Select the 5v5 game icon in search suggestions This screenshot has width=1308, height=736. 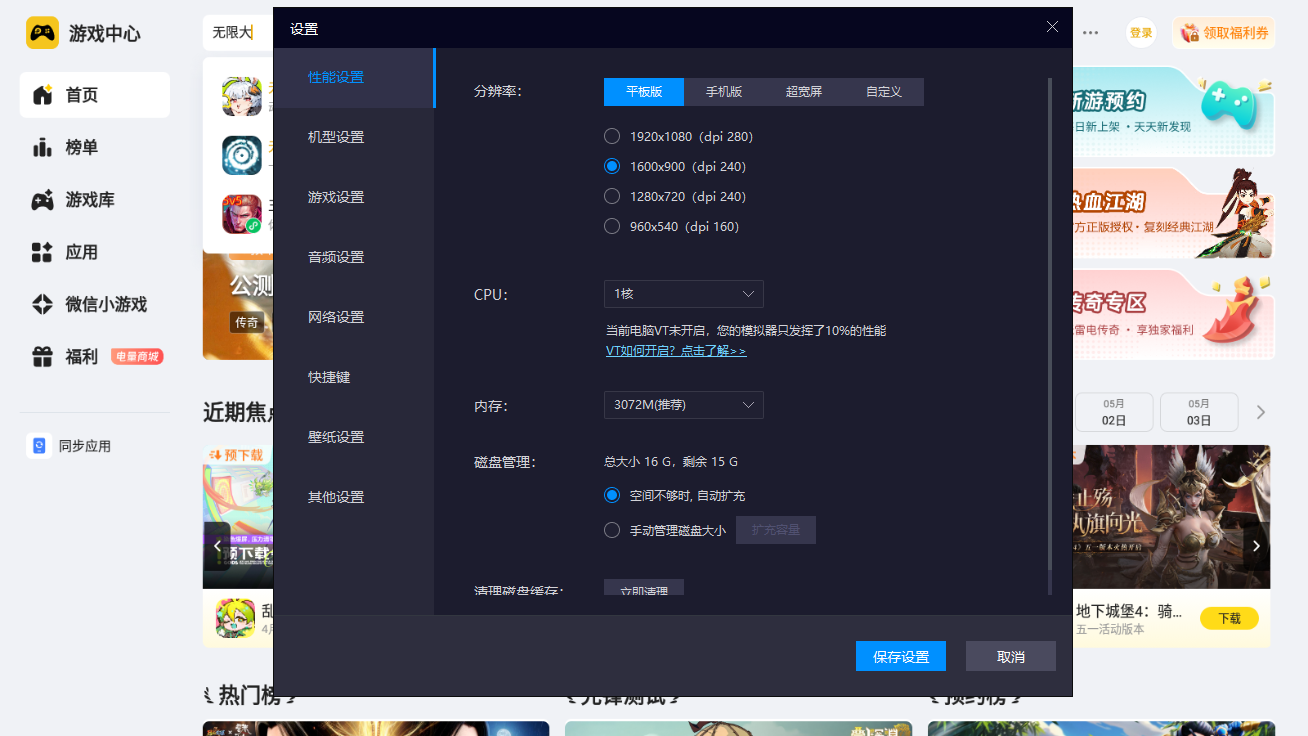coord(241,214)
